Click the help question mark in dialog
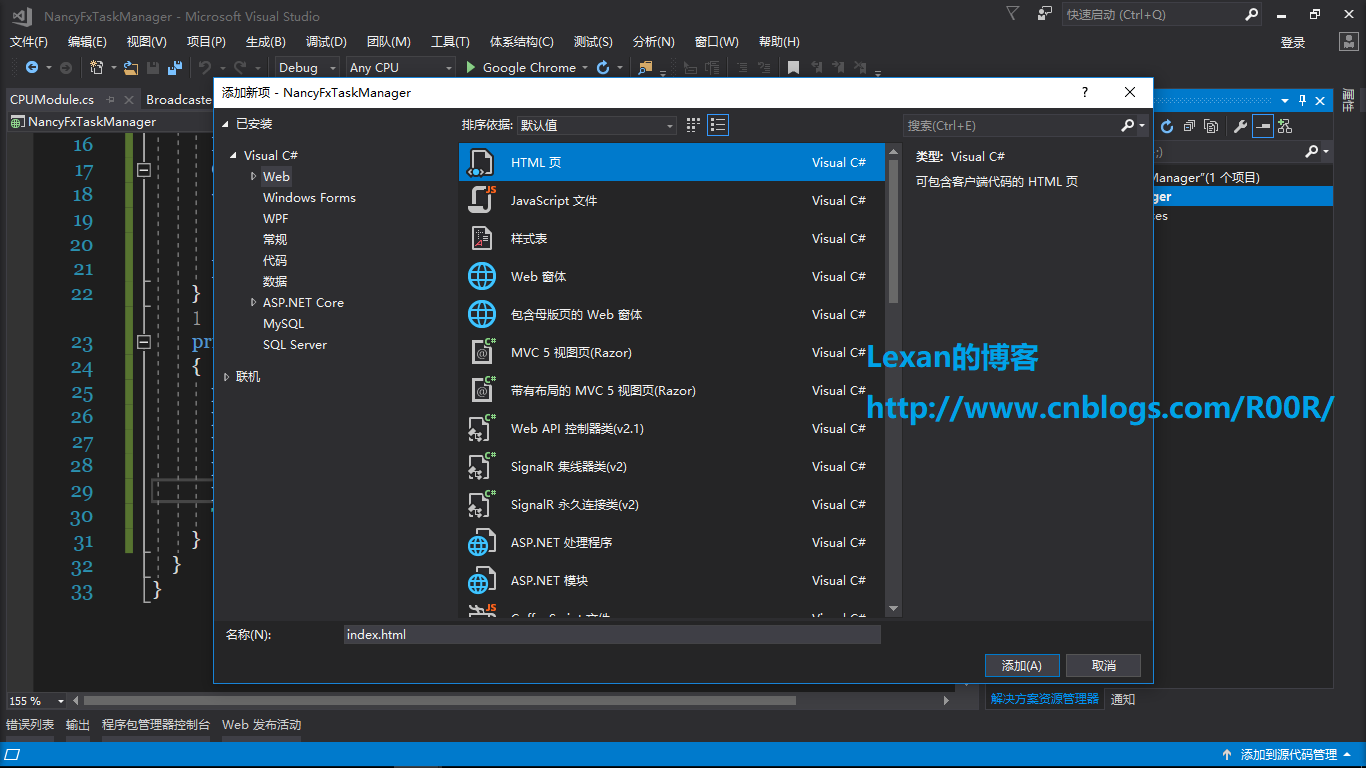1366x768 pixels. (1085, 92)
